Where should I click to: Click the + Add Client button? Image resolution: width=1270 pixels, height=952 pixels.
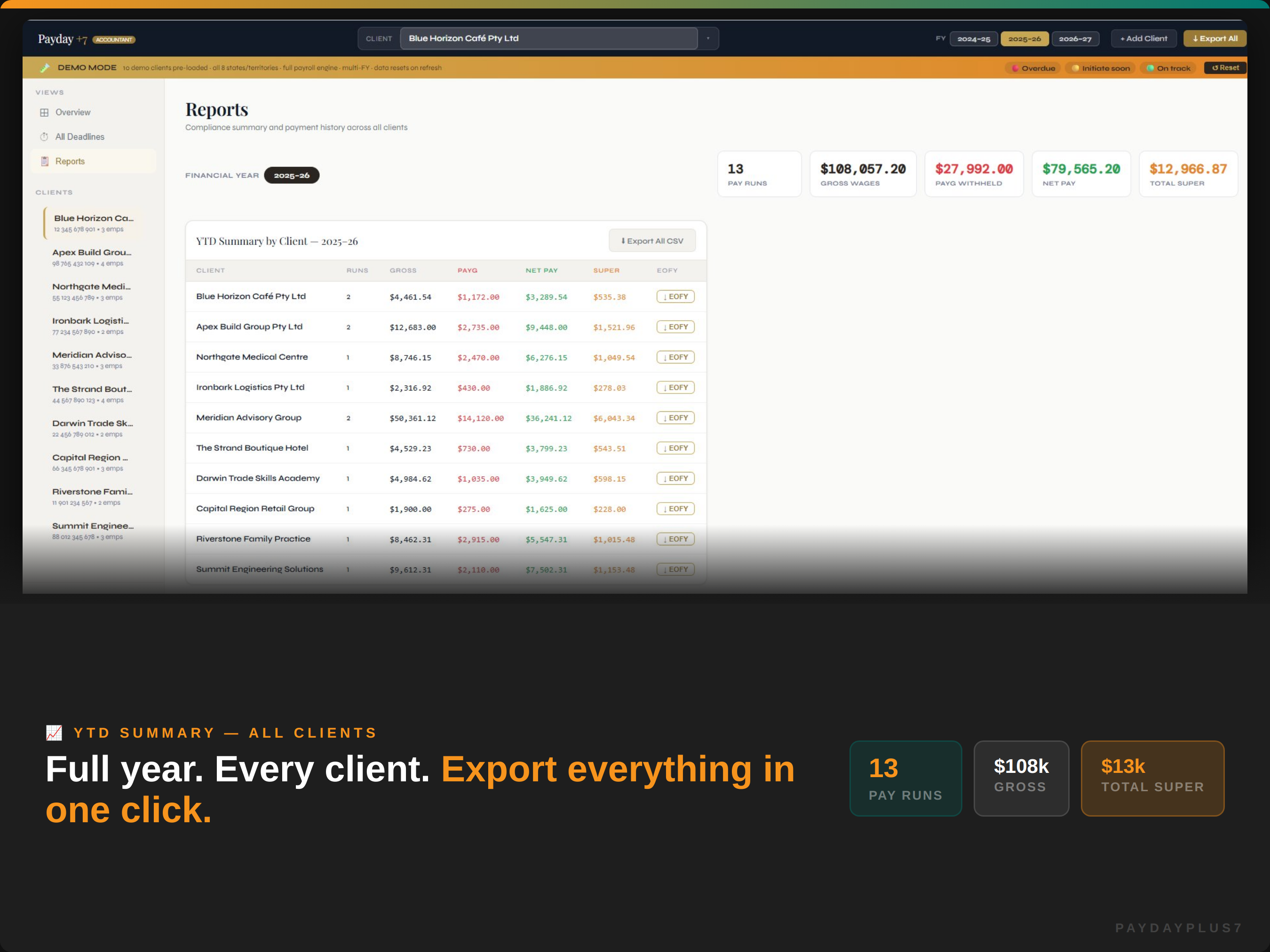1143,39
